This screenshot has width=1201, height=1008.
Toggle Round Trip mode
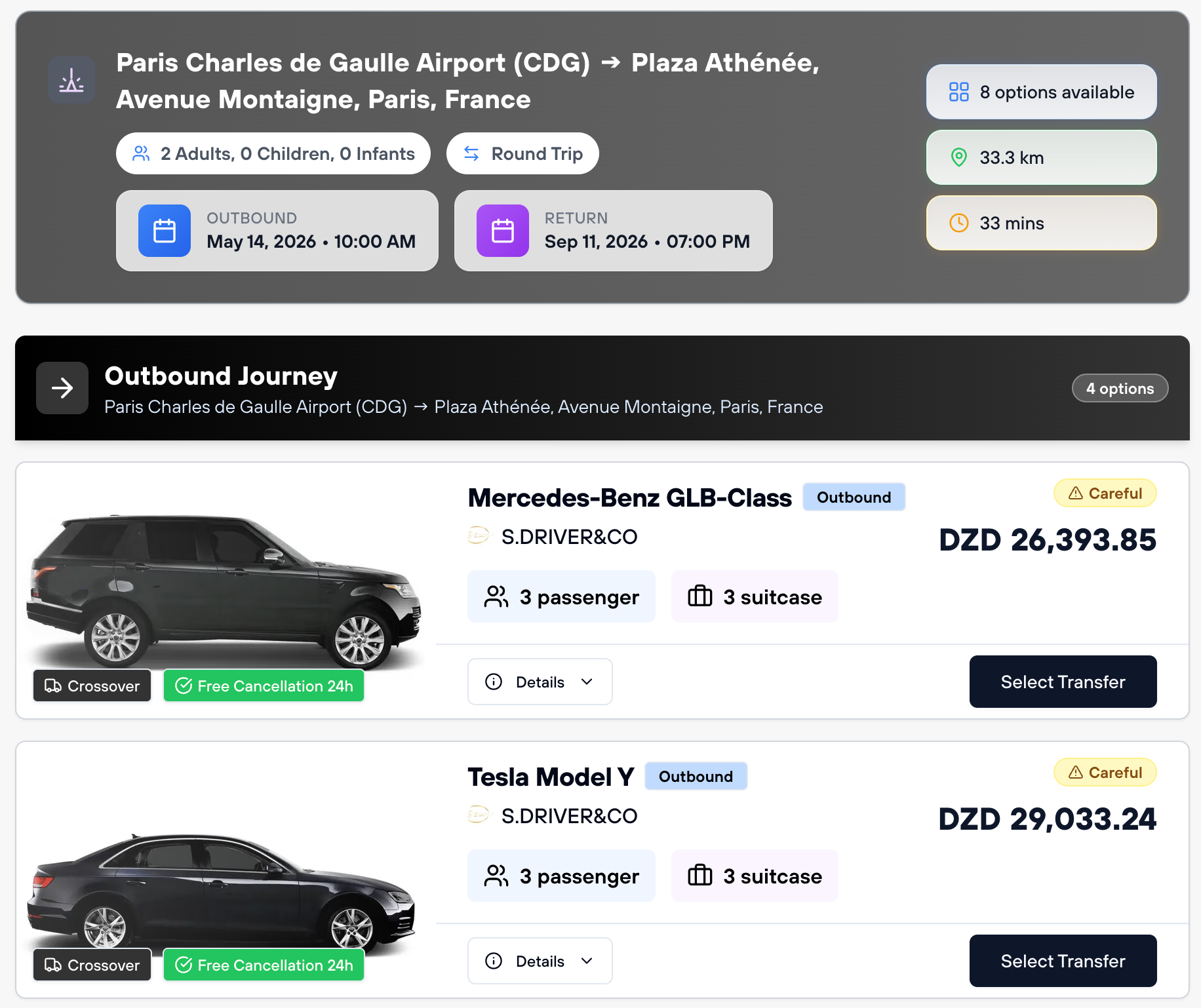click(522, 153)
